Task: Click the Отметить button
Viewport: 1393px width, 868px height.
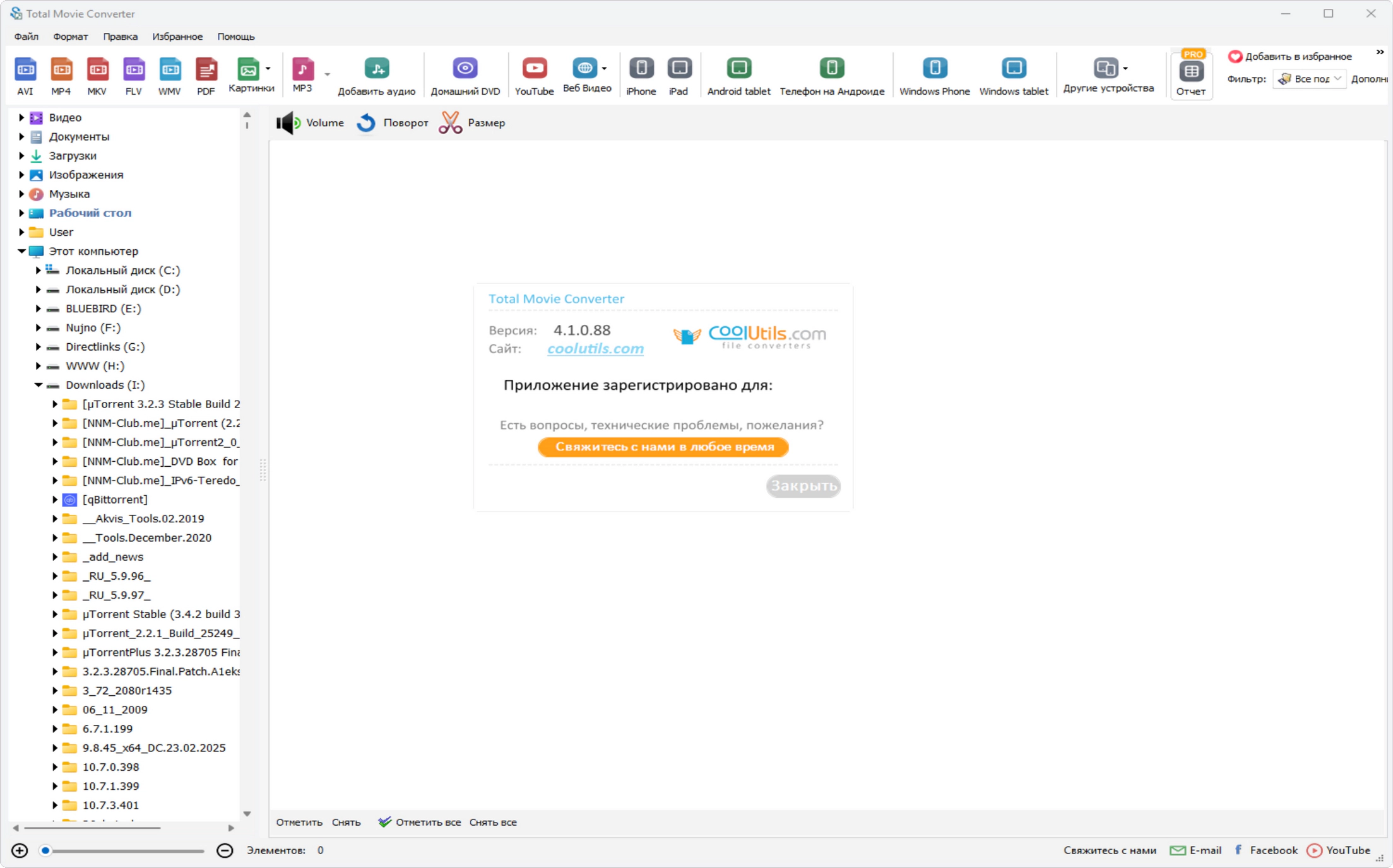Action: [299, 822]
